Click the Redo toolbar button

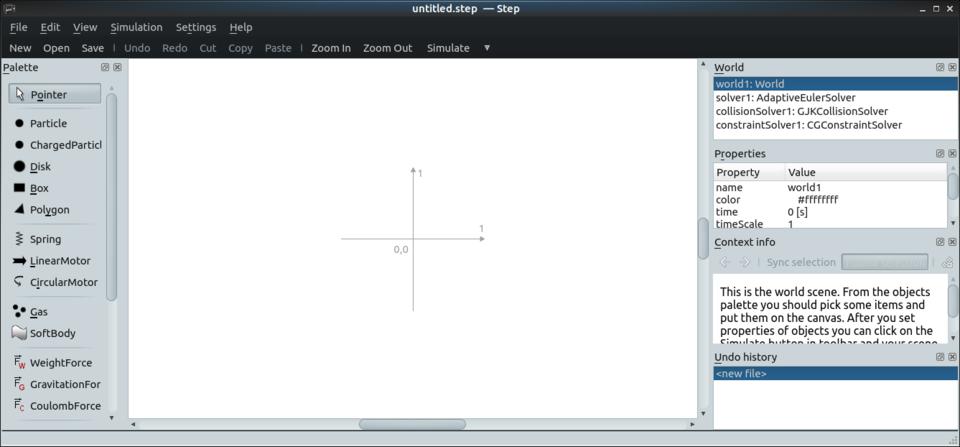pos(174,48)
